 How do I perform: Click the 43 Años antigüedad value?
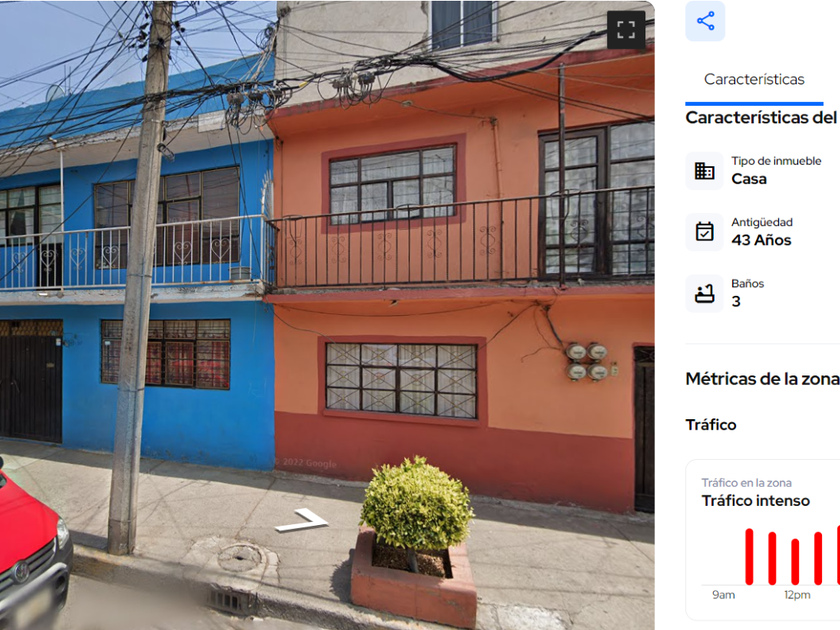coord(761,240)
